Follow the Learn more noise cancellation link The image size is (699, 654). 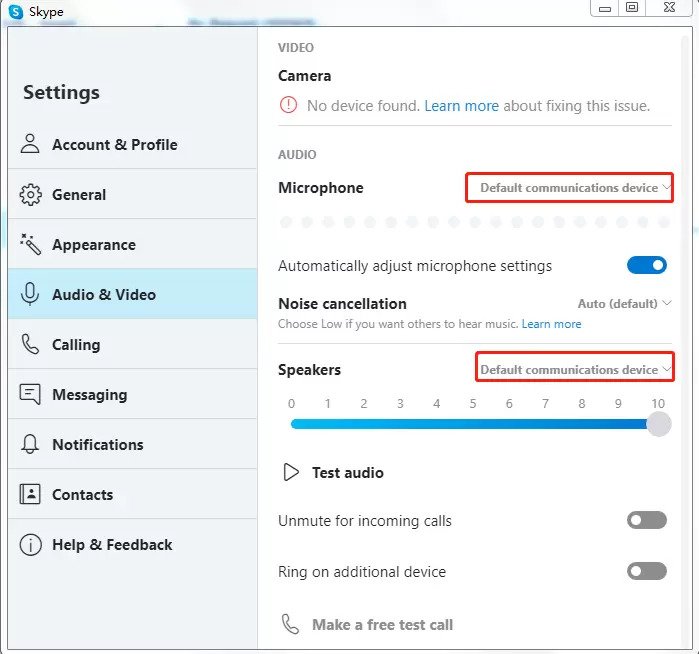point(551,324)
